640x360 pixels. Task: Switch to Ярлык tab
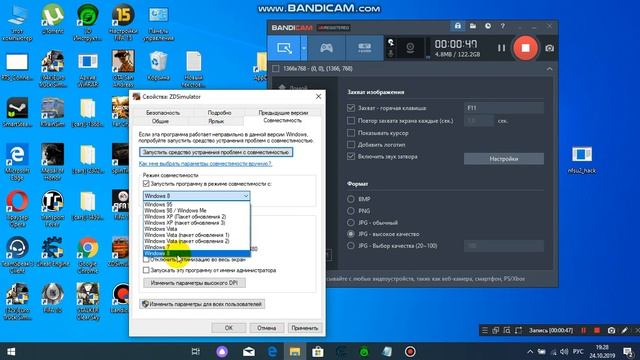click(216, 121)
